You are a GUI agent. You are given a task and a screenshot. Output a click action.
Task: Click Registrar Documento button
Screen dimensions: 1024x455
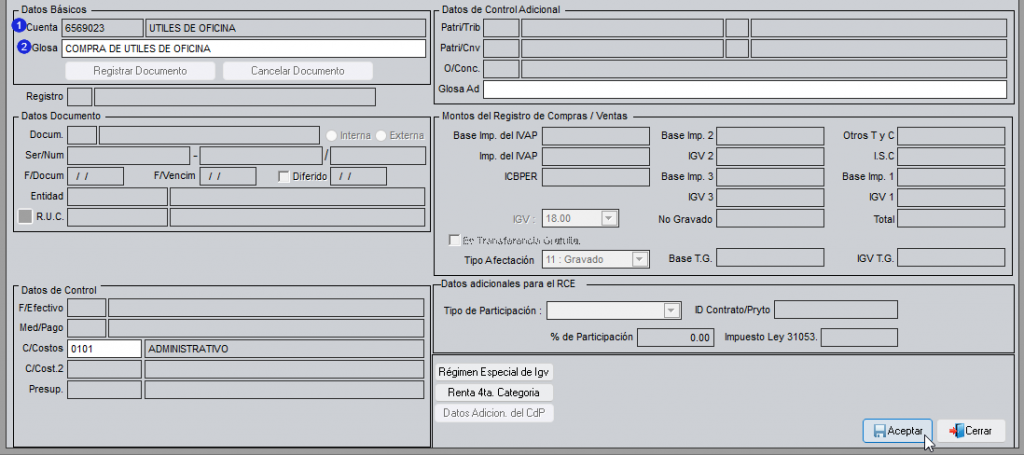click(x=140, y=71)
